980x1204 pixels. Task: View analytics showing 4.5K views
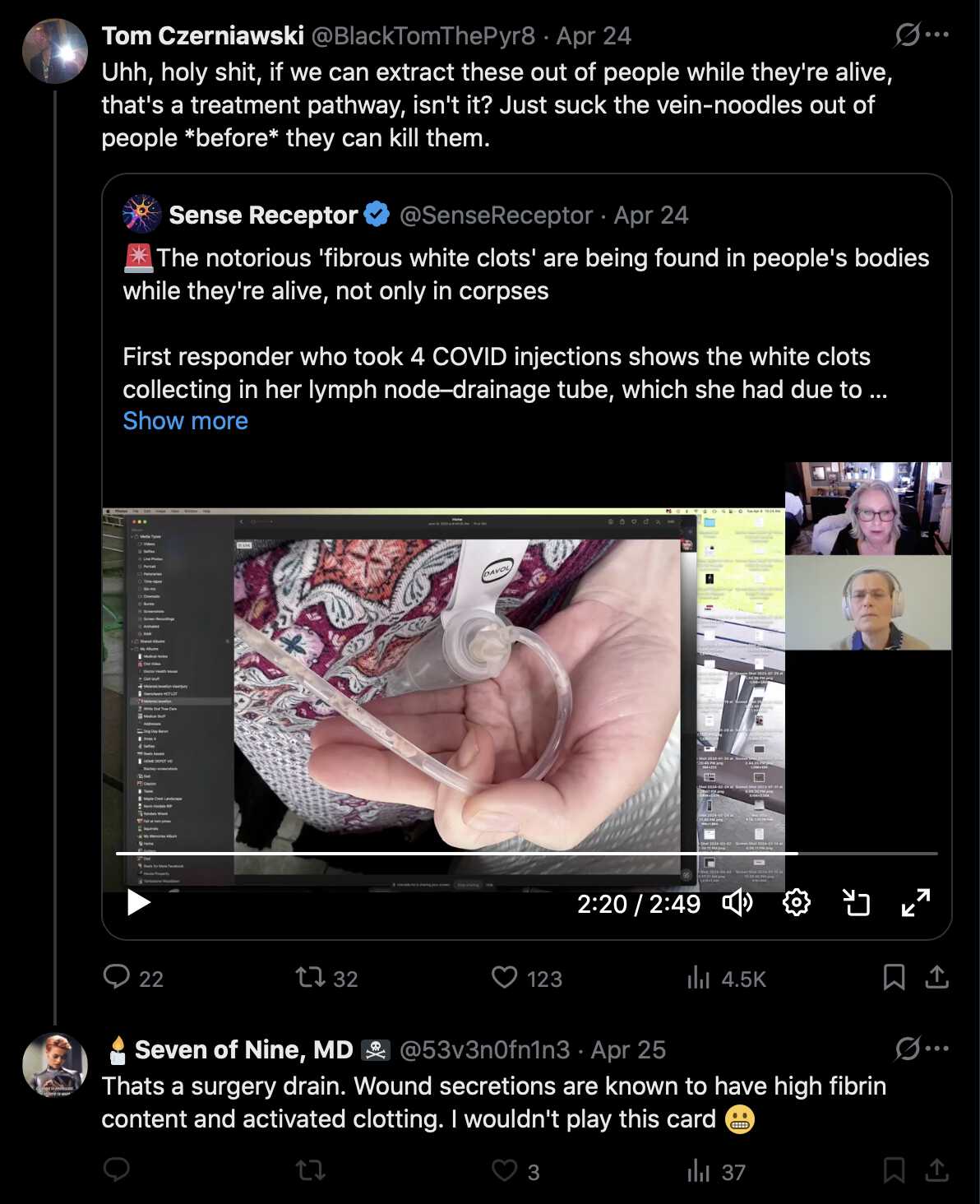pos(698,977)
